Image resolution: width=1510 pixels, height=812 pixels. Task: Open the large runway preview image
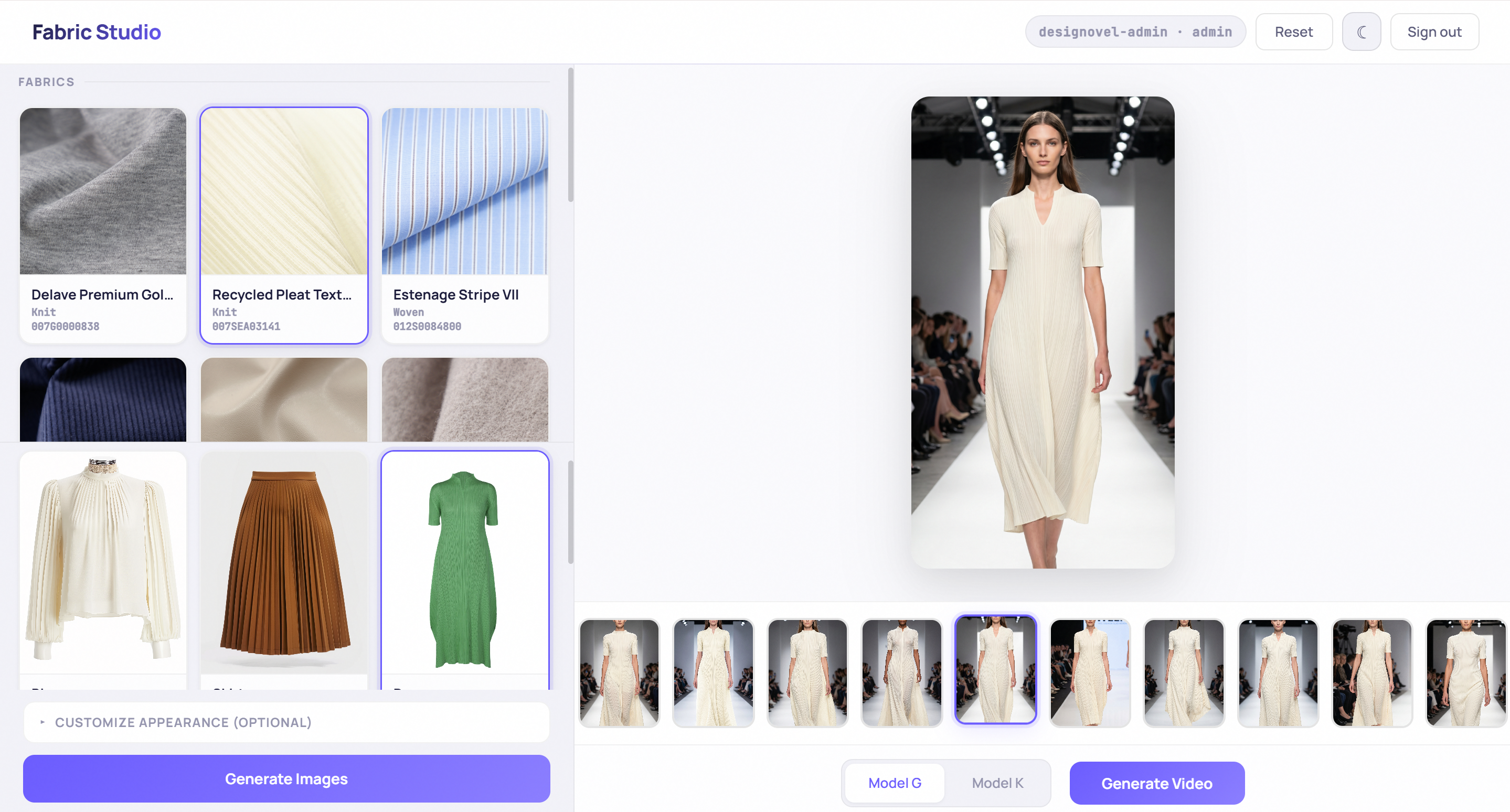click(x=1042, y=332)
